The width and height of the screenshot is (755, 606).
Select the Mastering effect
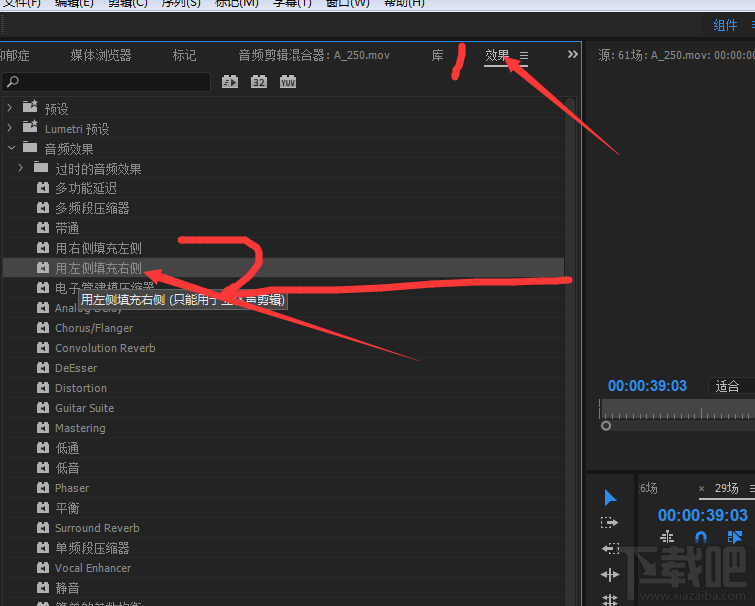click(80, 428)
